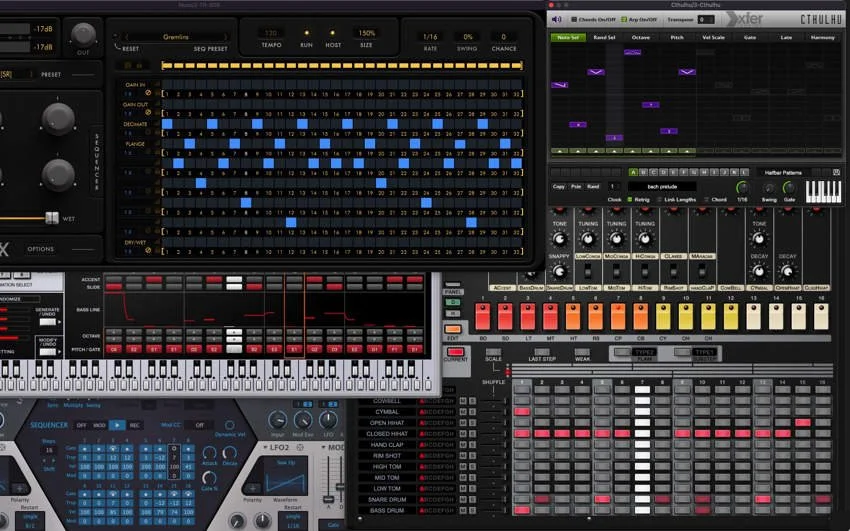Switch to the Harmony tab
This screenshot has height=531, width=850.
pos(822,37)
